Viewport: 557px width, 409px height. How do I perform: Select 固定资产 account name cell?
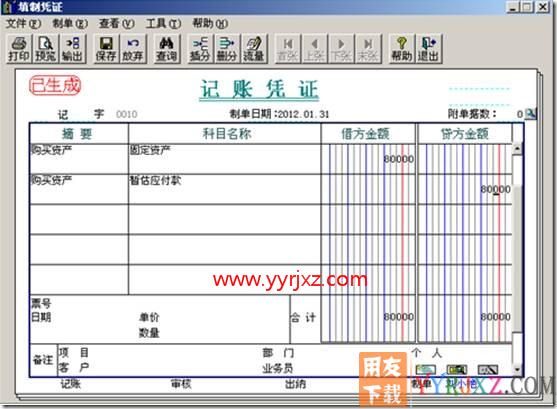225,159
